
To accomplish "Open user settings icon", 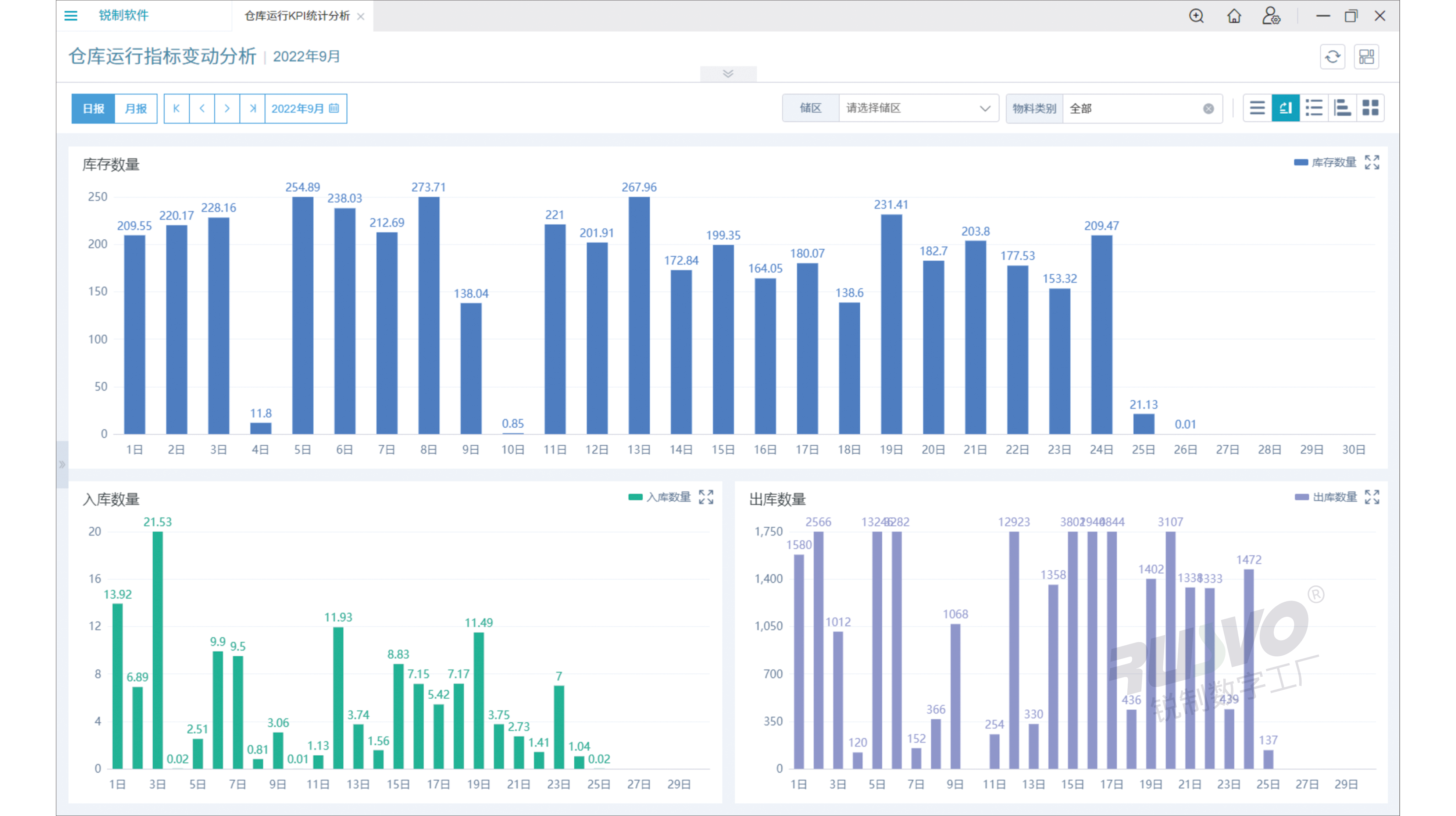I will pos(1271,16).
